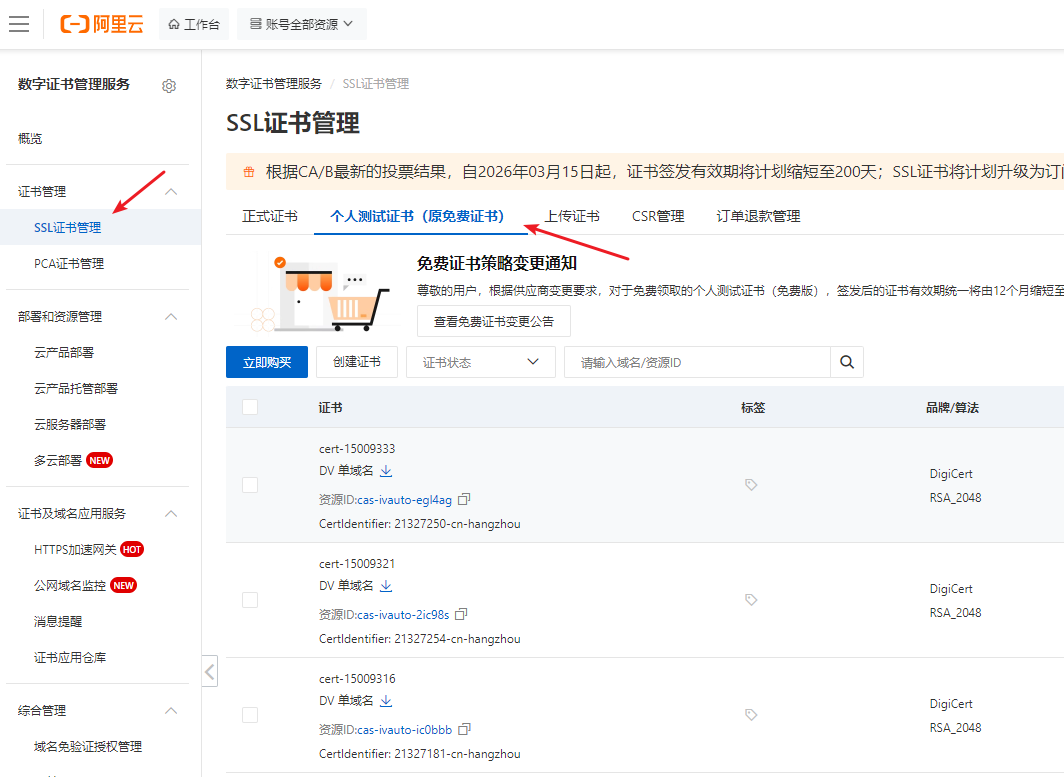Open the CSR管理 tab
The width and height of the screenshot is (1064, 777).
658,216
